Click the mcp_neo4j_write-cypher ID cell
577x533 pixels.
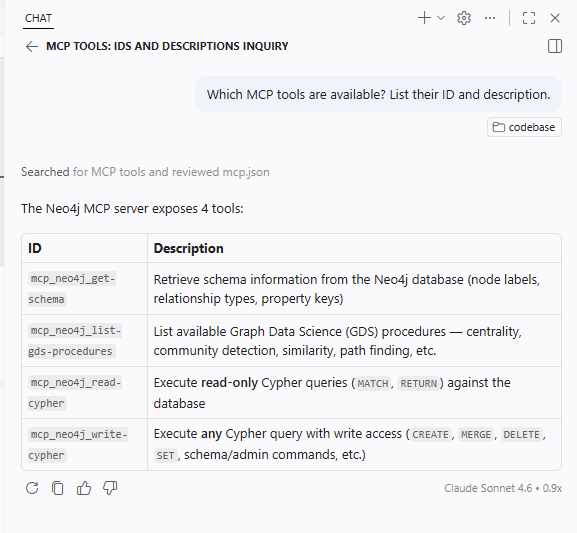point(84,444)
